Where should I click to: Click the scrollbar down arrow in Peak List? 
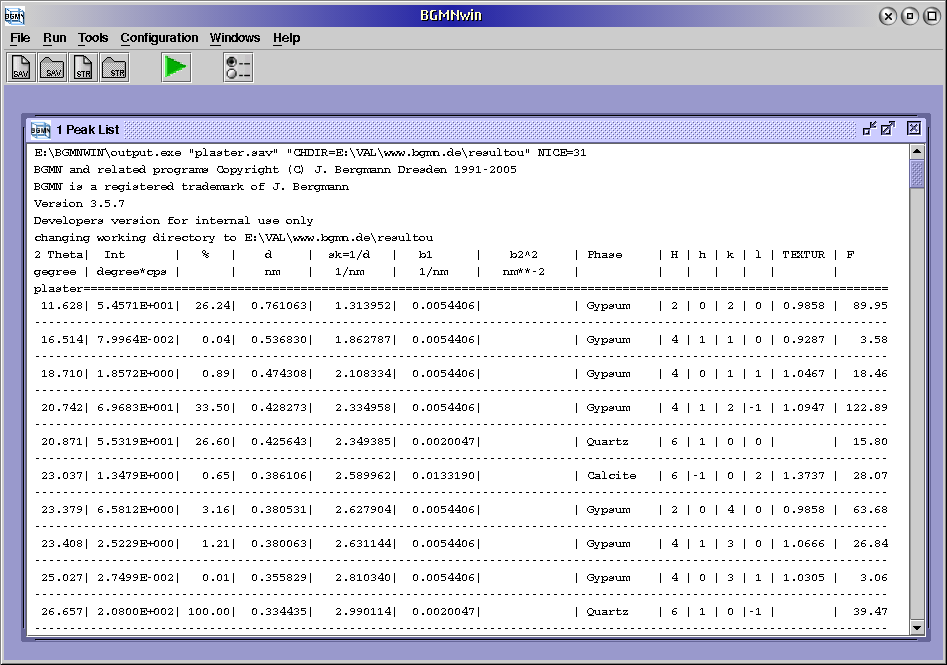(917, 628)
